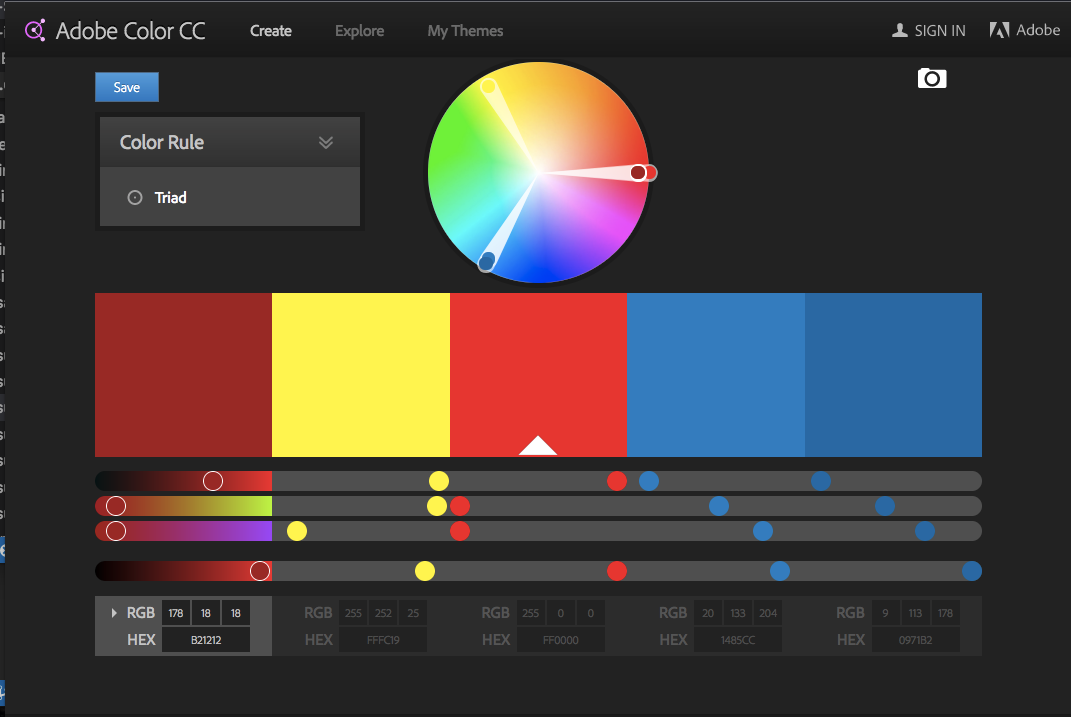Image resolution: width=1071 pixels, height=717 pixels.
Task: Click the person icon beside Sign In
Action: (900, 31)
